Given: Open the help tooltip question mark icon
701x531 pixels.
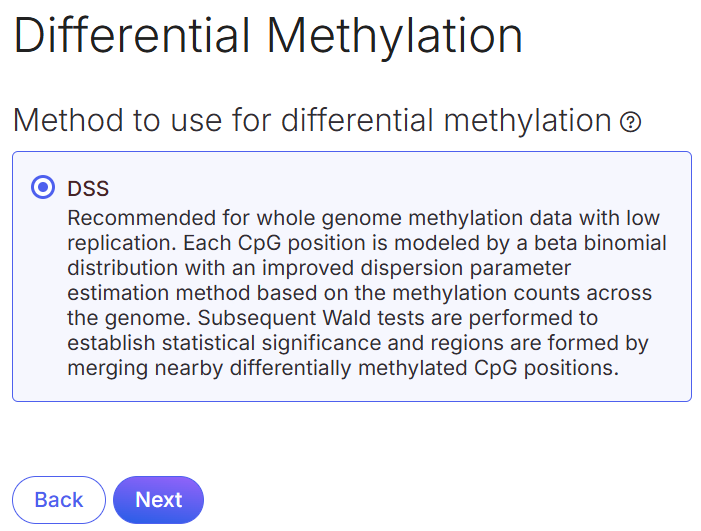Looking at the screenshot, I should (630, 122).
